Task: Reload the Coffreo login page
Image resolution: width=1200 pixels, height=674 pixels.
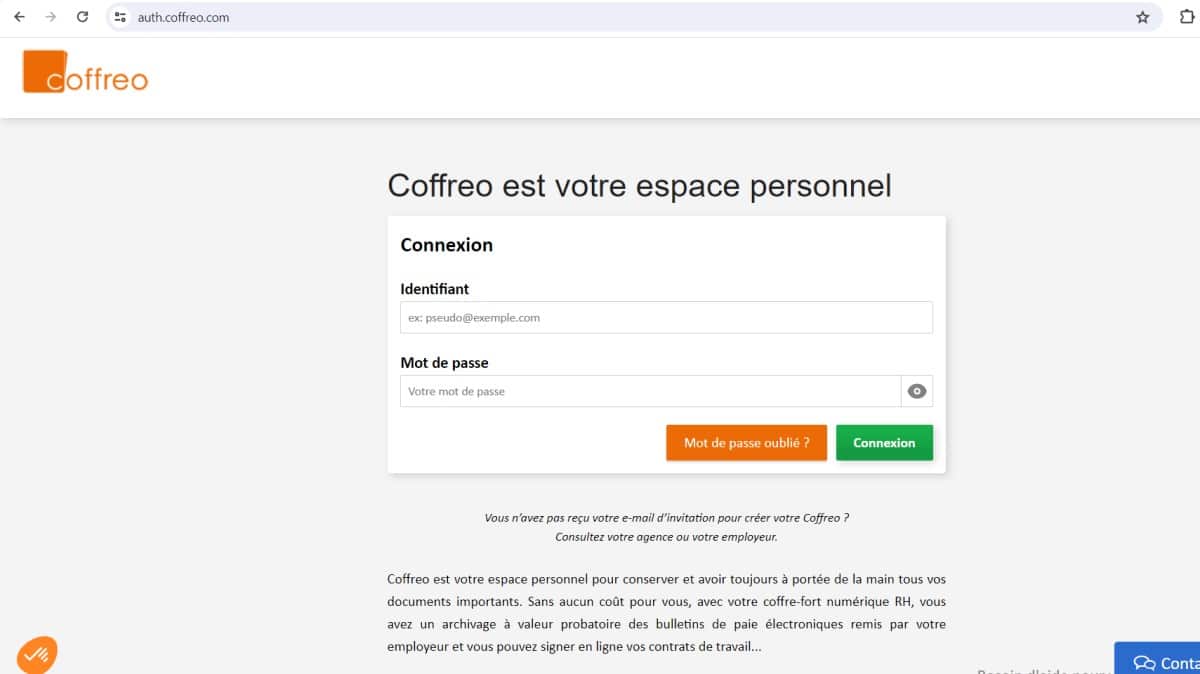Action: (83, 17)
